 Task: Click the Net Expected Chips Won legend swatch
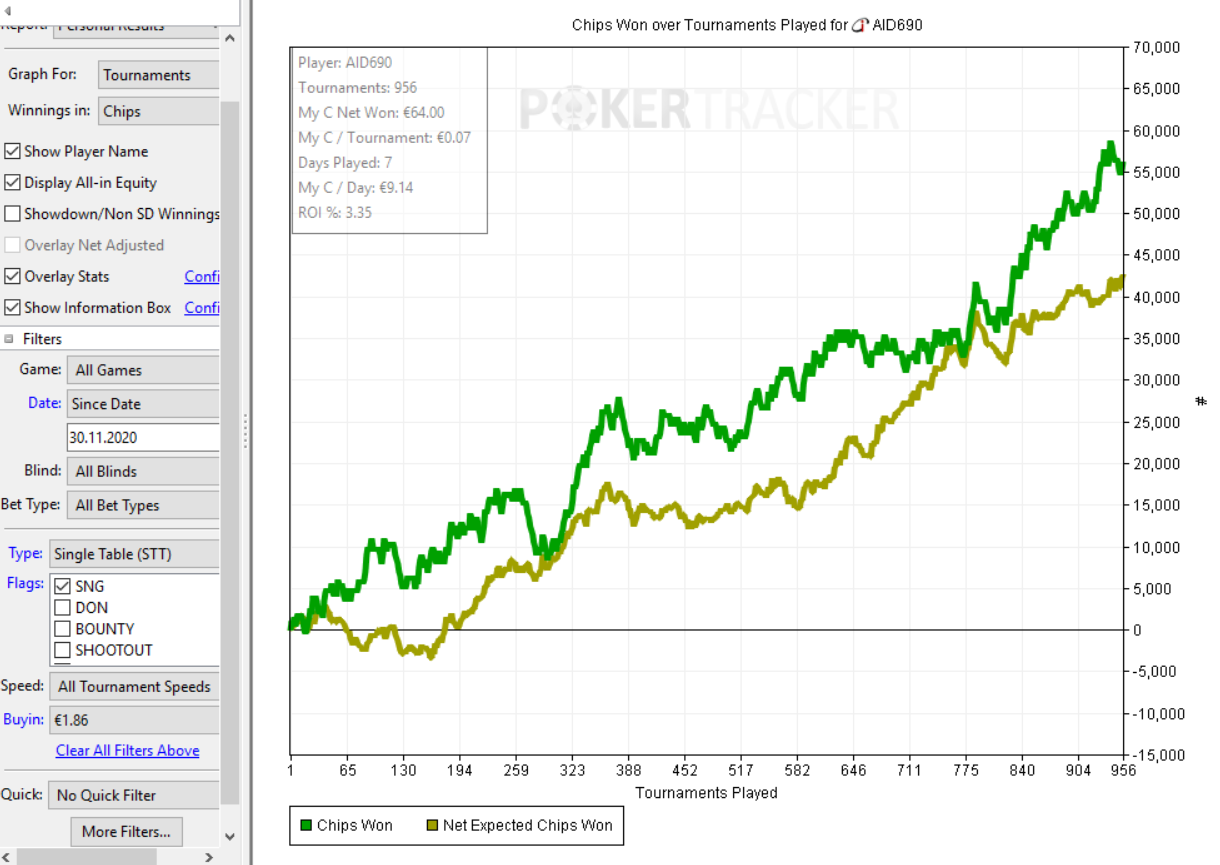tap(432, 826)
